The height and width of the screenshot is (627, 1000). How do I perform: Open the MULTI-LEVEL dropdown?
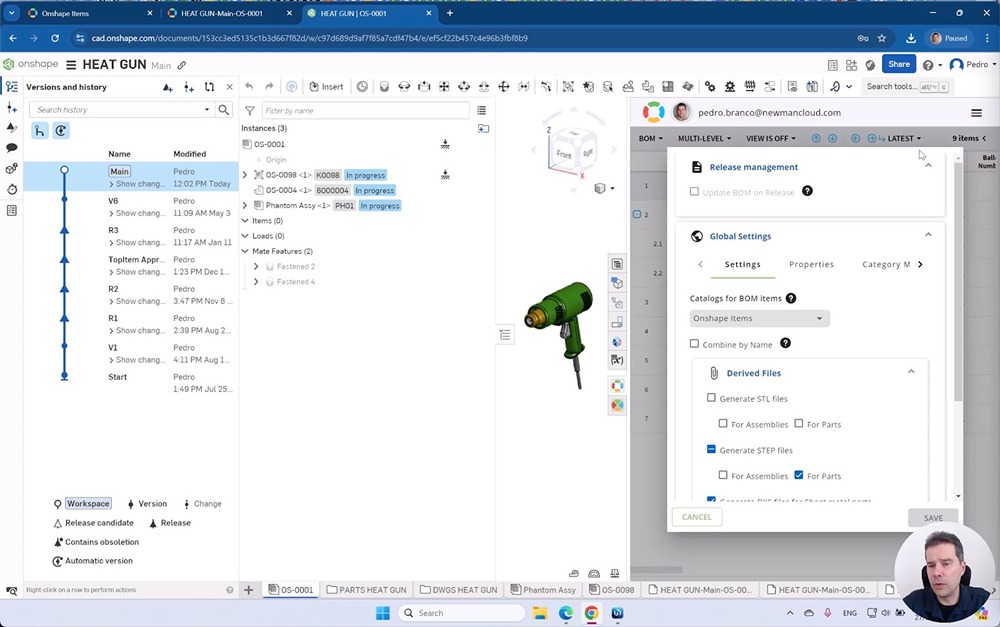click(705, 138)
